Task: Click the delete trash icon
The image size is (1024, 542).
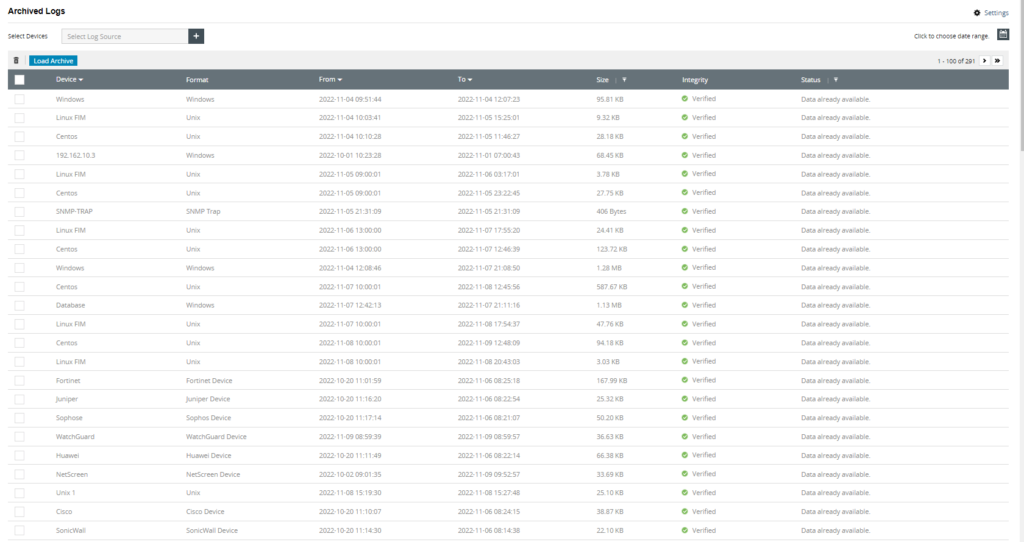Action: [x=16, y=61]
